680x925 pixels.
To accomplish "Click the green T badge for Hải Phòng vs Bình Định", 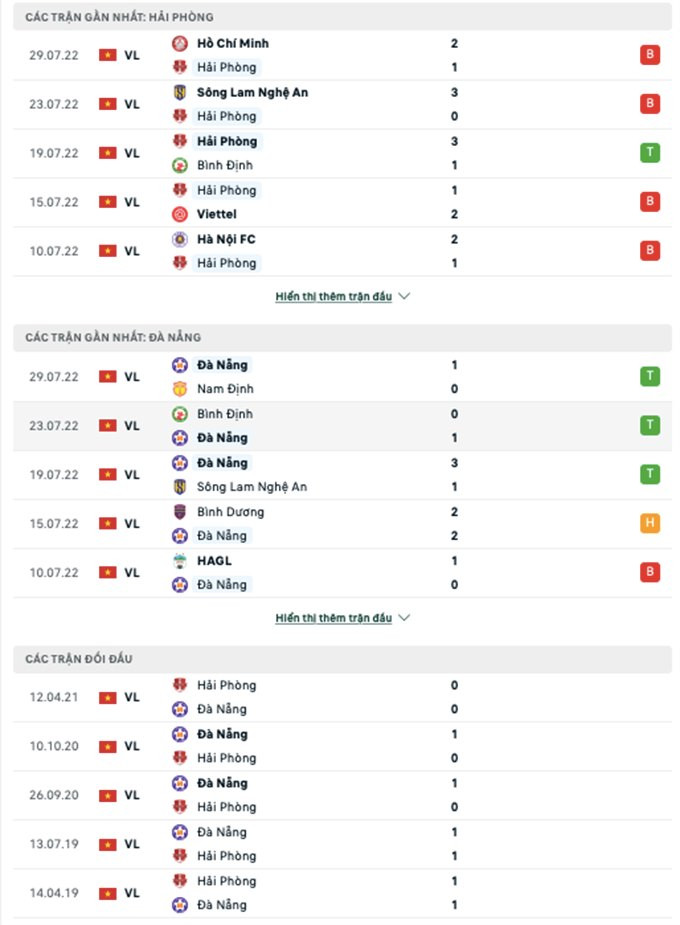I will pyautogui.click(x=650, y=153).
